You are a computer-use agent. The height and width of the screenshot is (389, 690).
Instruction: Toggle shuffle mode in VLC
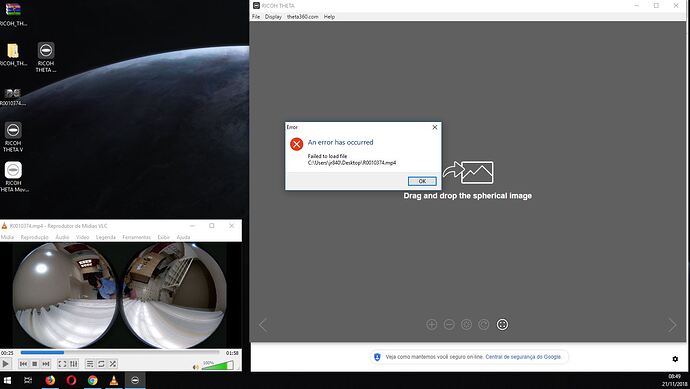point(113,364)
